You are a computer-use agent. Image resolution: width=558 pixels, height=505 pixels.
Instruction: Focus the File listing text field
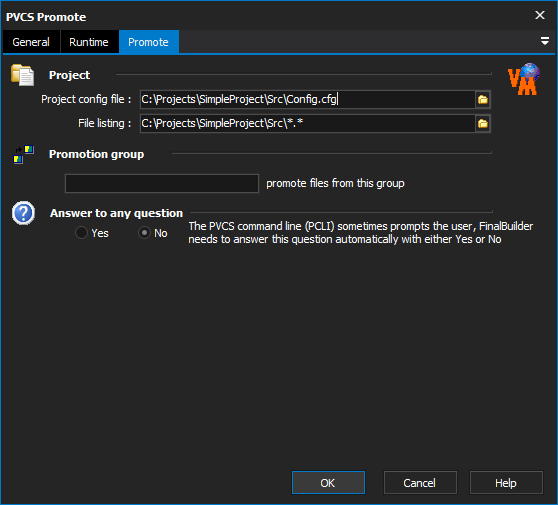[308, 123]
